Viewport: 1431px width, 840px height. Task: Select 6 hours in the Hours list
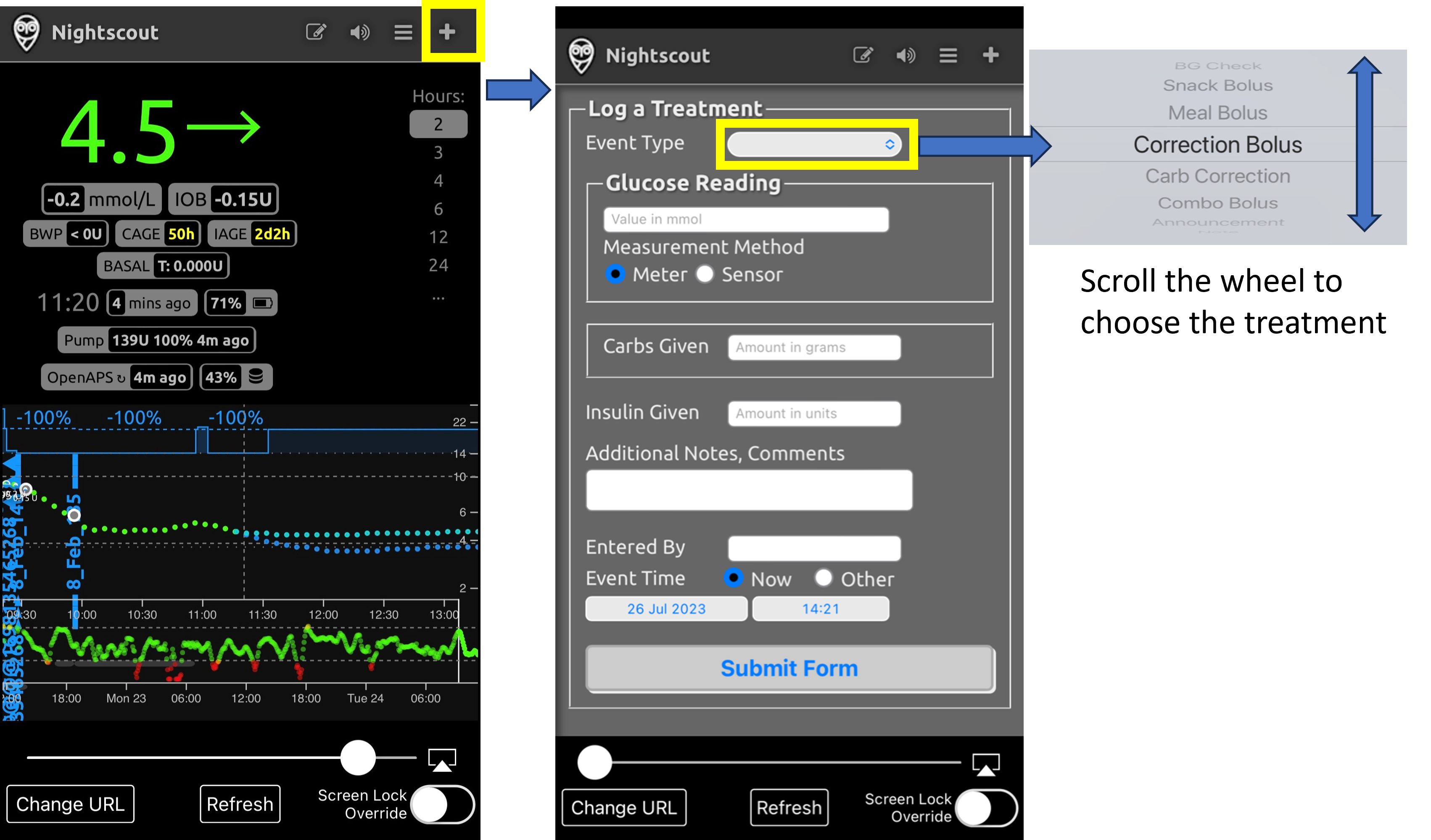pyautogui.click(x=438, y=209)
